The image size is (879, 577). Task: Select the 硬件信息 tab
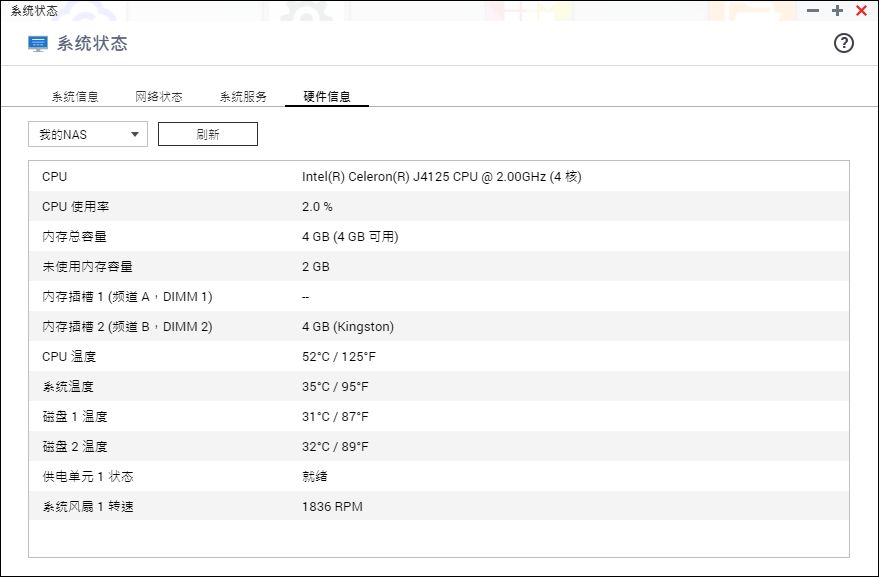pos(327,96)
